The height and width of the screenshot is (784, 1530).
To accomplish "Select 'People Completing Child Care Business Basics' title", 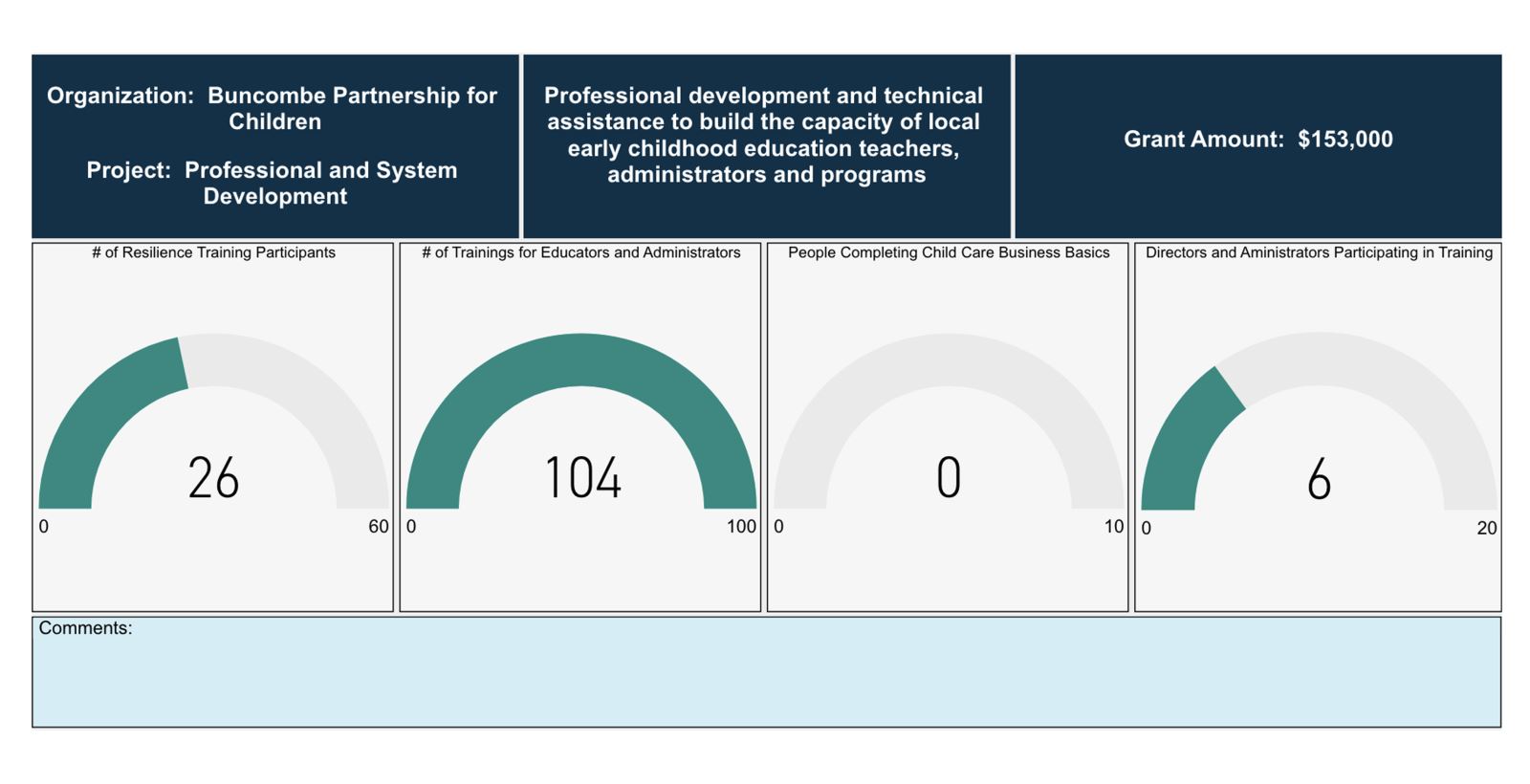I will [x=948, y=252].
